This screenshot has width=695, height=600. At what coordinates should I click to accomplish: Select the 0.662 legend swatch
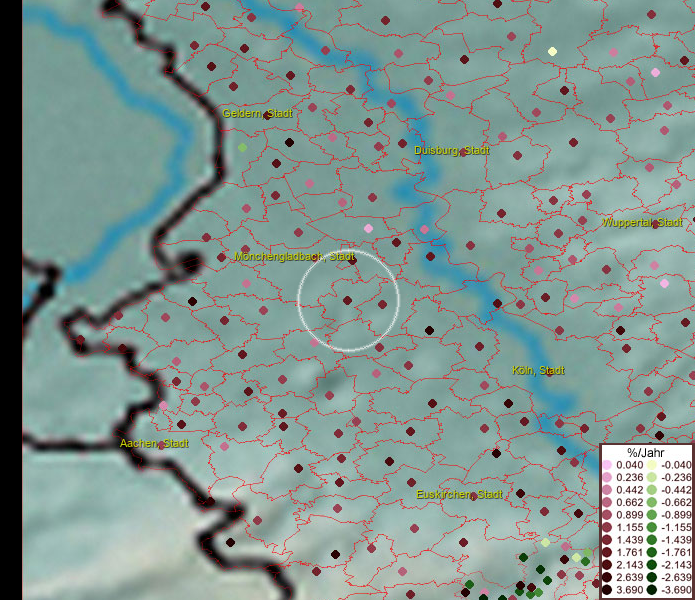click(607, 503)
